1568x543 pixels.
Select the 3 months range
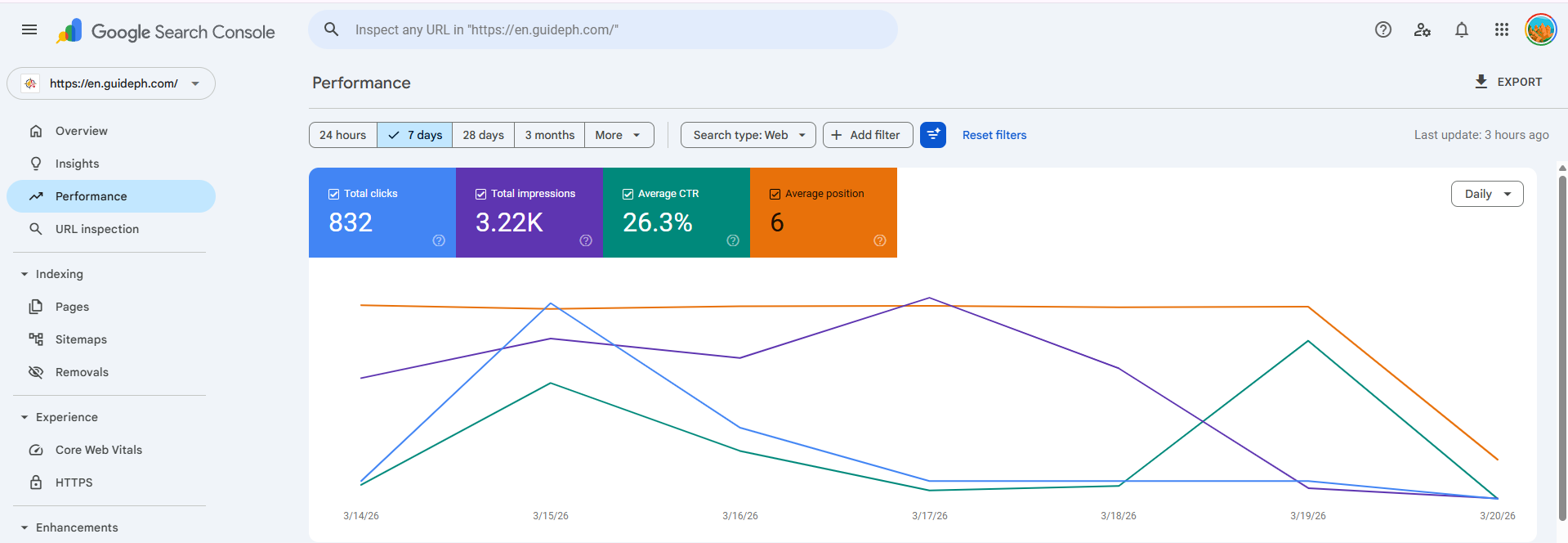[550, 135]
